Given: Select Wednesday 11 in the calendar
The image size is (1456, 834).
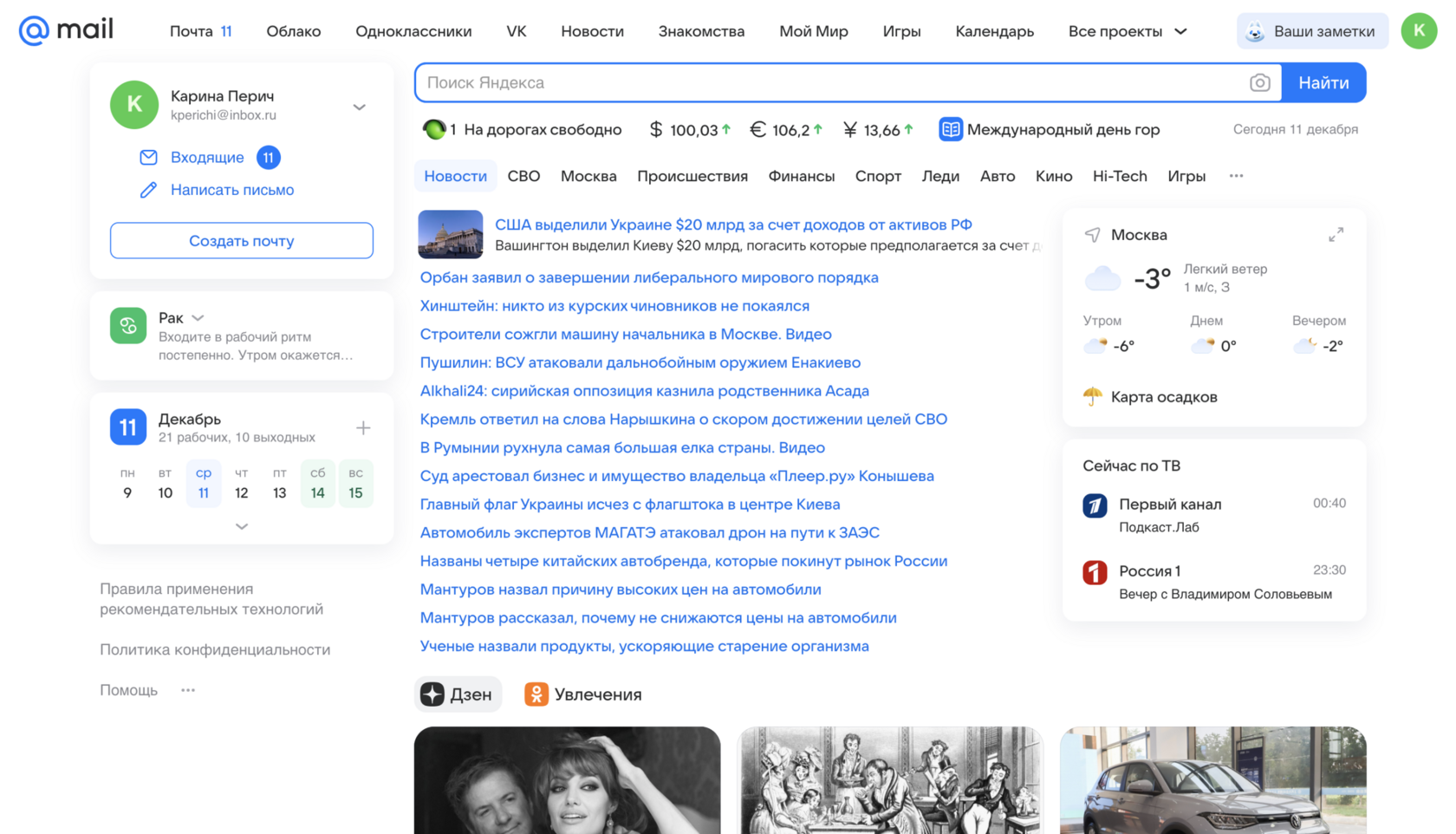Looking at the screenshot, I should click(204, 484).
